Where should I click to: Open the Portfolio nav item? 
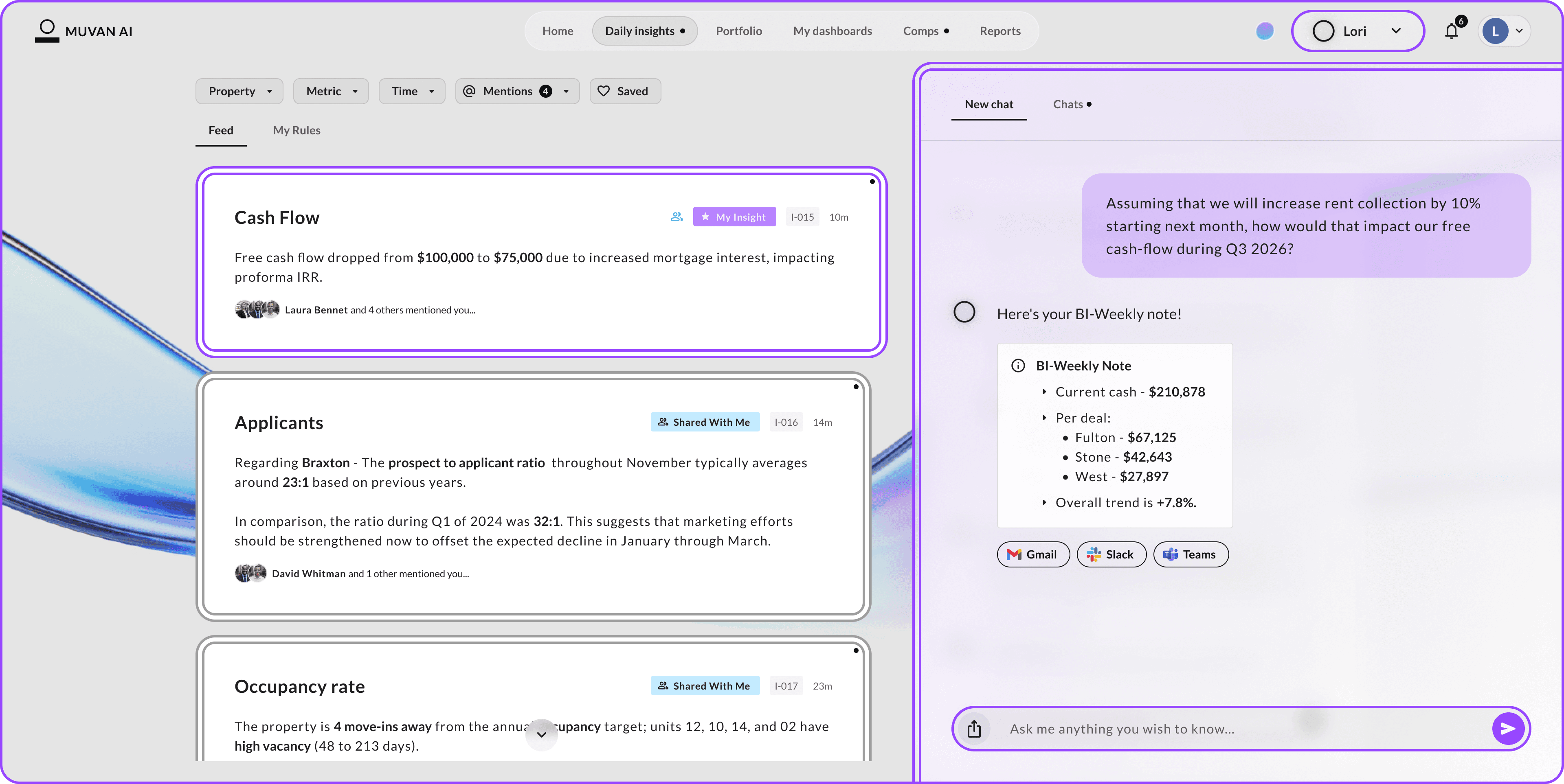738,31
